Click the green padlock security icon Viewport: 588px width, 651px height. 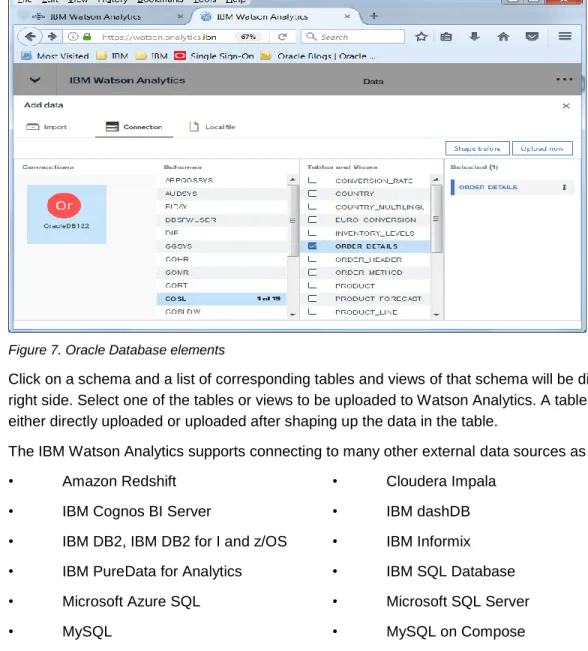[x=87, y=37]
